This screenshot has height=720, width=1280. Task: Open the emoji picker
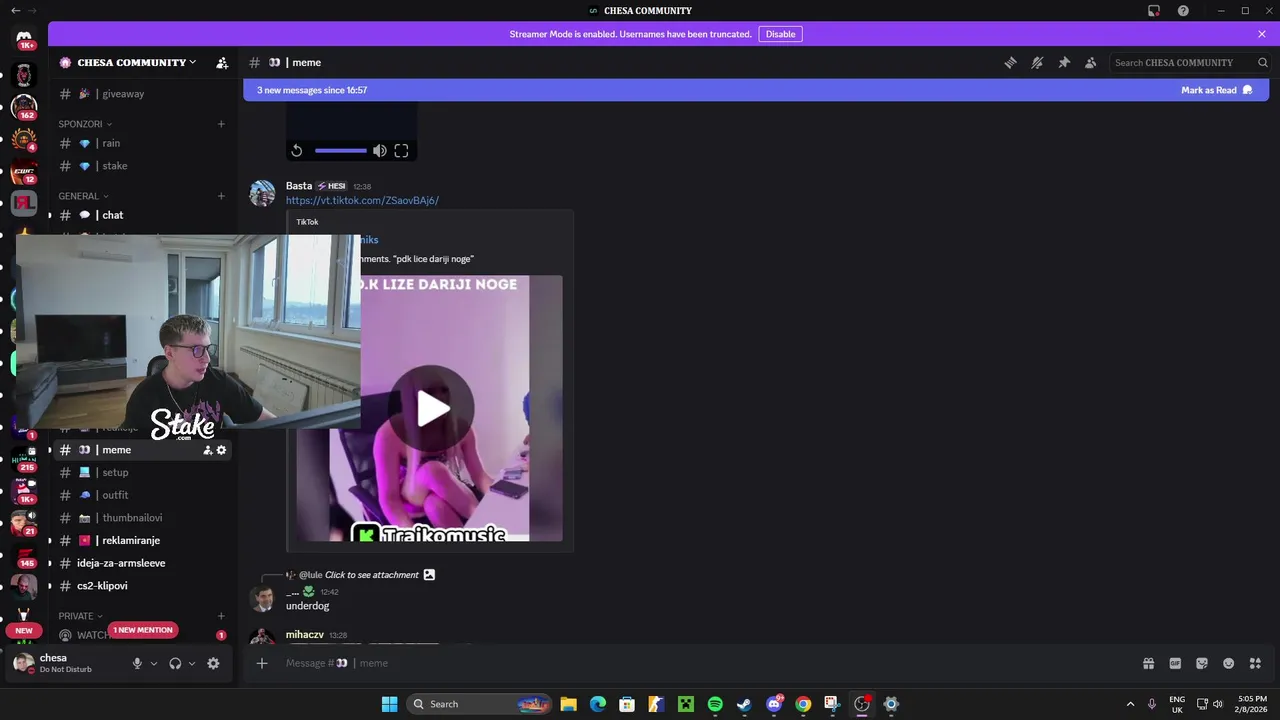(1228, 663)
